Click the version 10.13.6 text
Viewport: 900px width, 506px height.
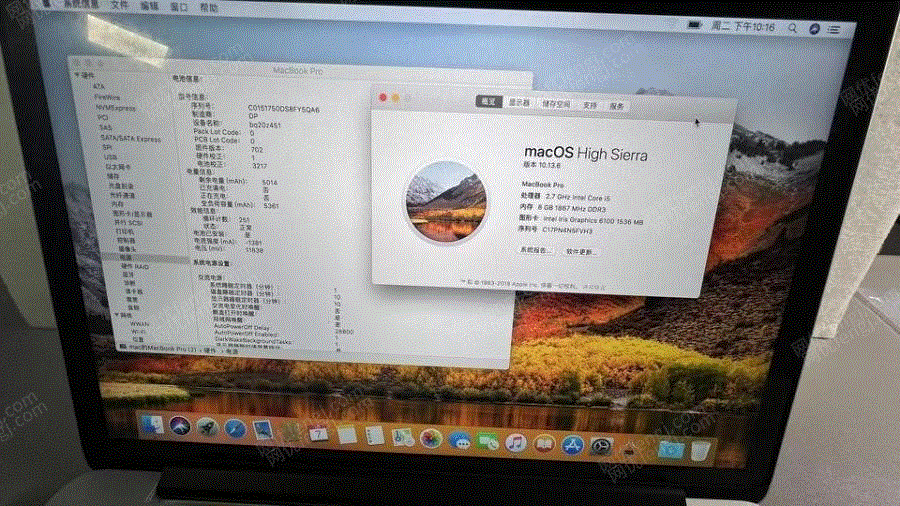click(x=542, y=165)
